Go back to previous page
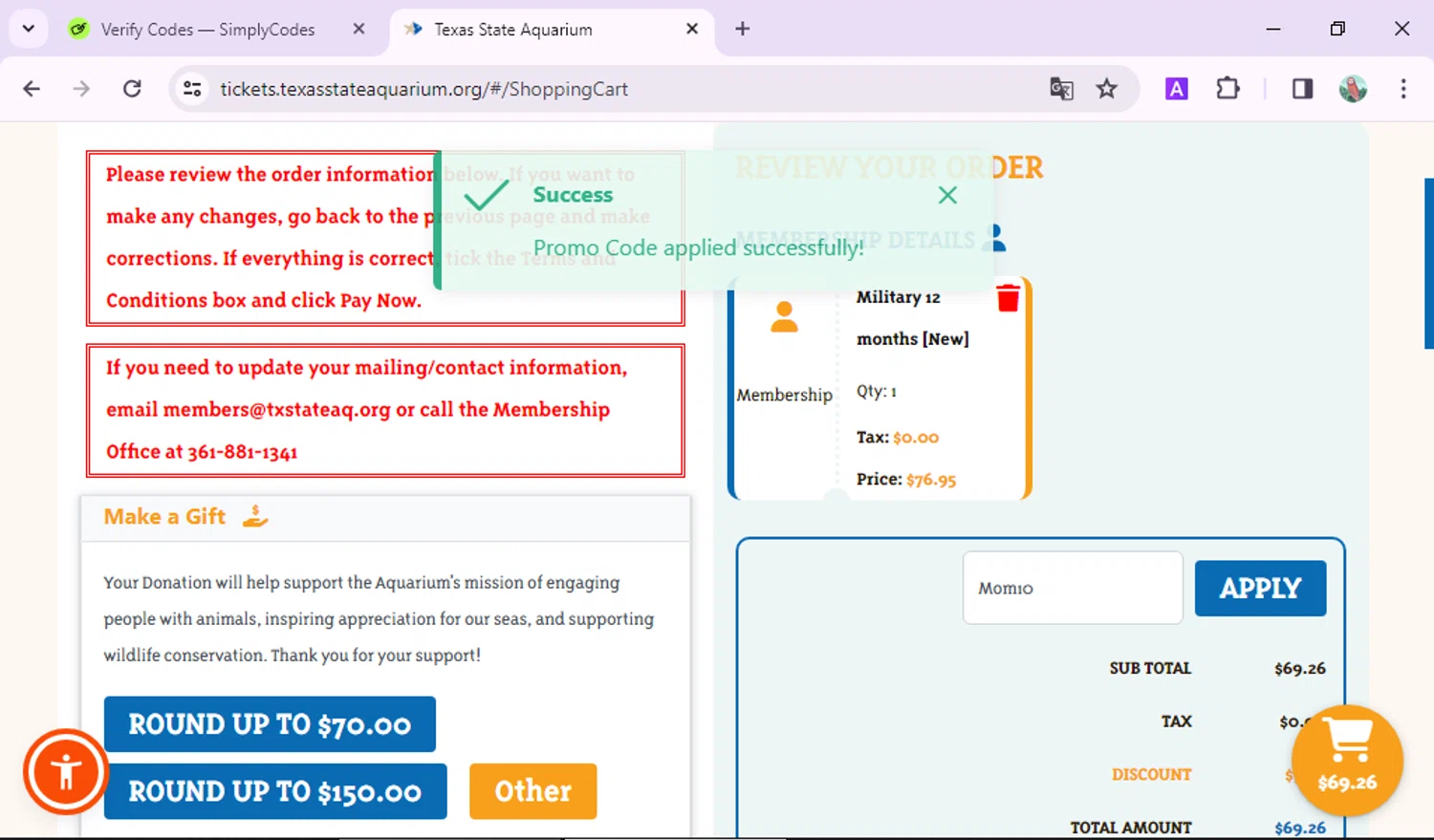The image size is (1434, 840). [32, 89]
